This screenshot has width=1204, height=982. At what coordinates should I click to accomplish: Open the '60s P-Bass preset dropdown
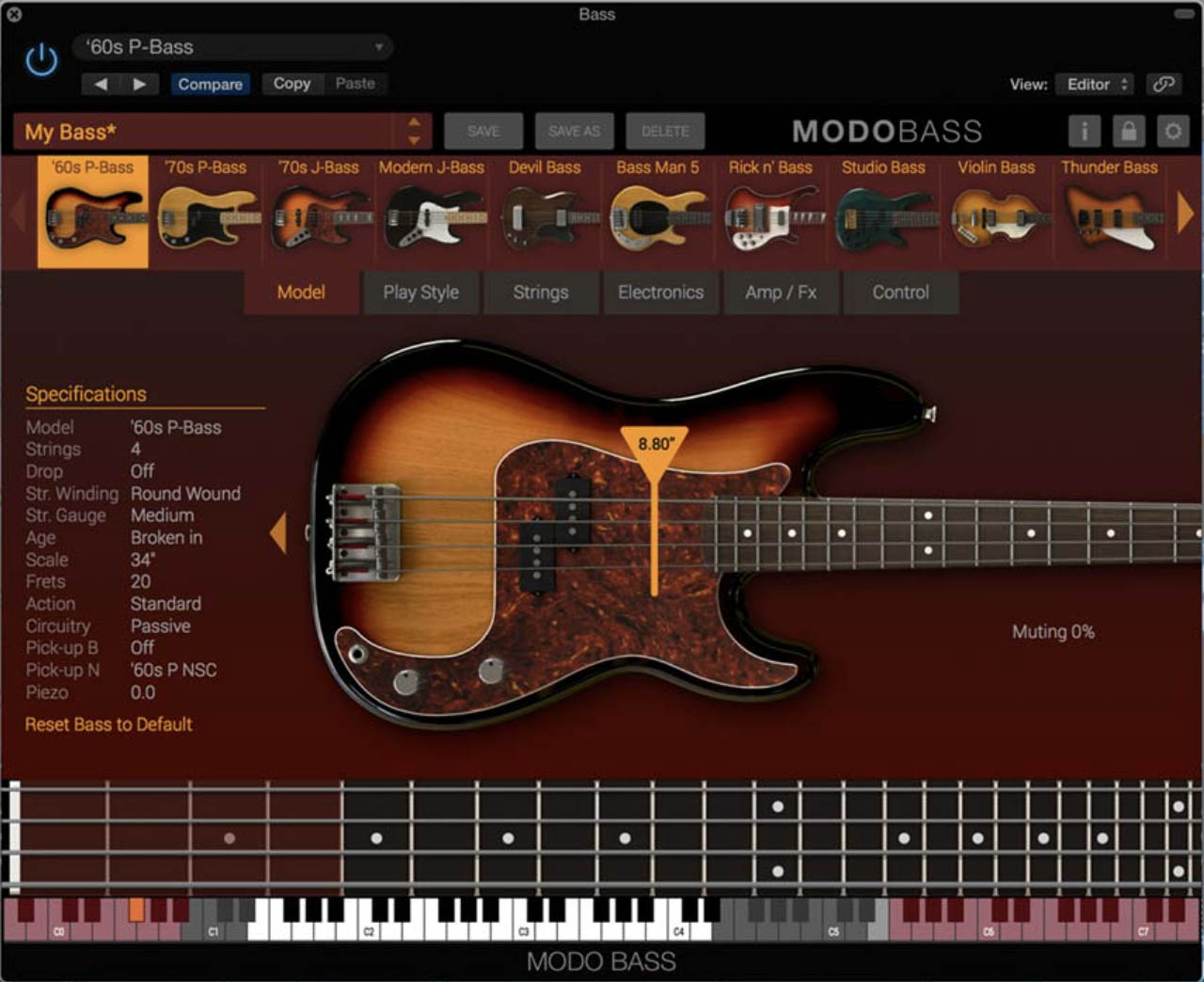(x=231, y=47)
